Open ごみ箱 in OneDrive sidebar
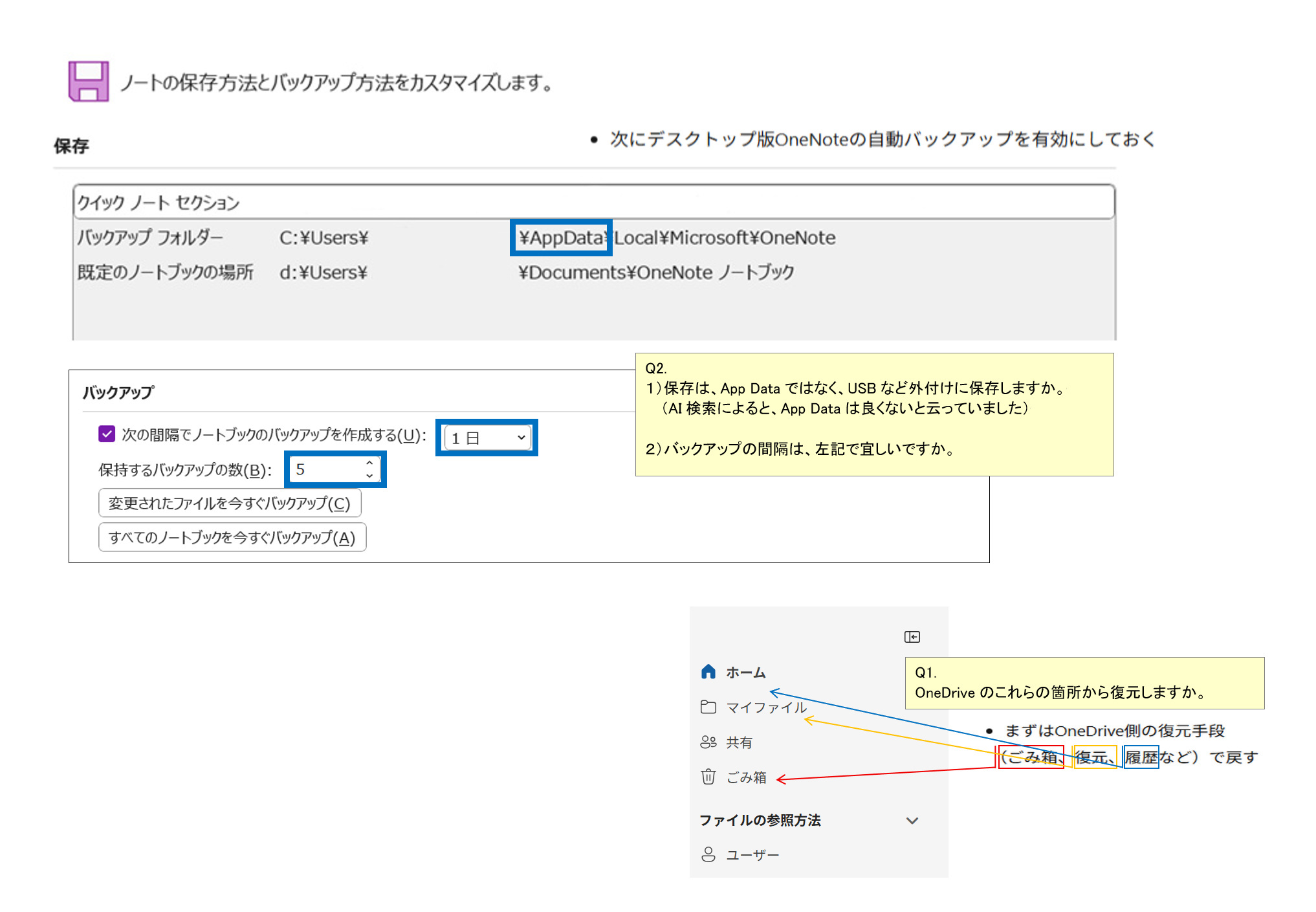The width and height of the screenshot is (1316, 912). tap(746, 777)
